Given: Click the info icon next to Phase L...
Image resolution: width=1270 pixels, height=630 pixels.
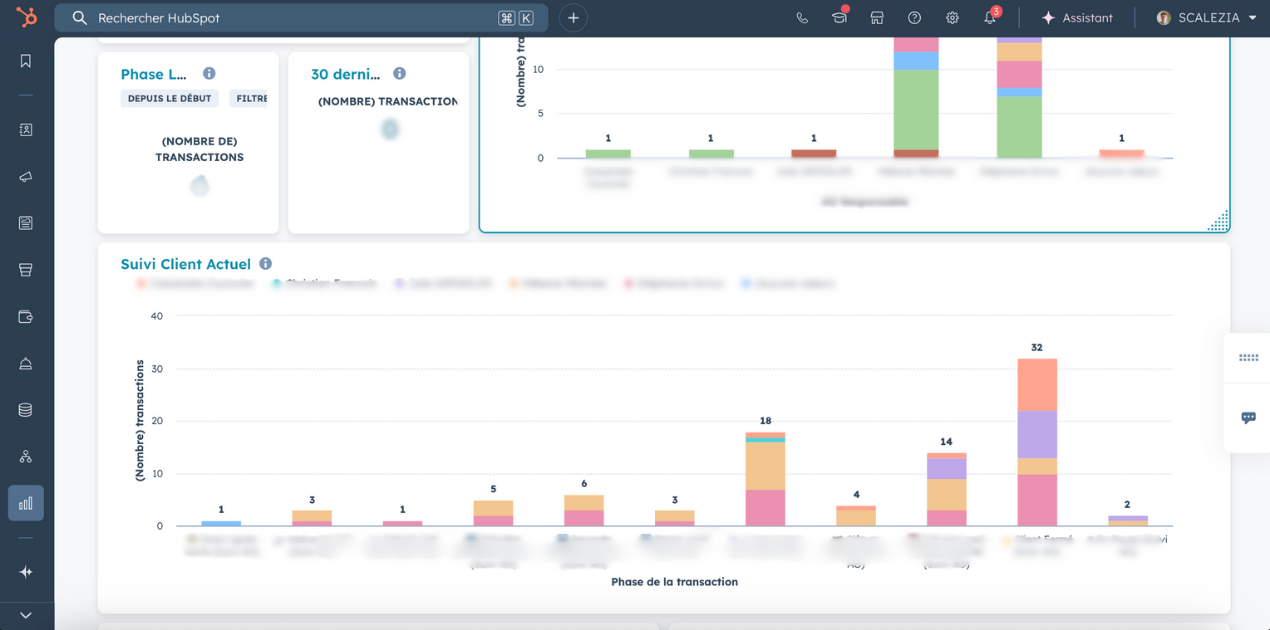Looking at the screenshot, I should (x=209, y=74).
